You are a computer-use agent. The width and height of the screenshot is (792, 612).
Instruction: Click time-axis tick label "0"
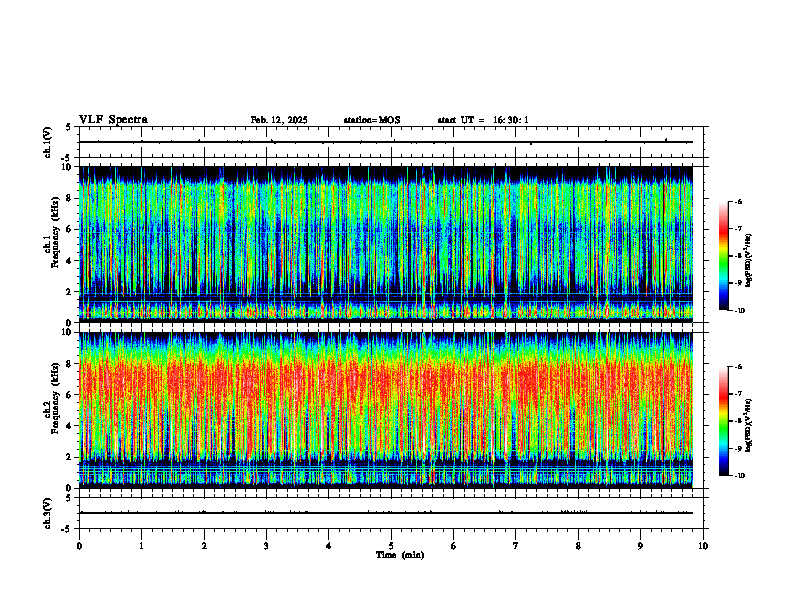coord(79,546)
